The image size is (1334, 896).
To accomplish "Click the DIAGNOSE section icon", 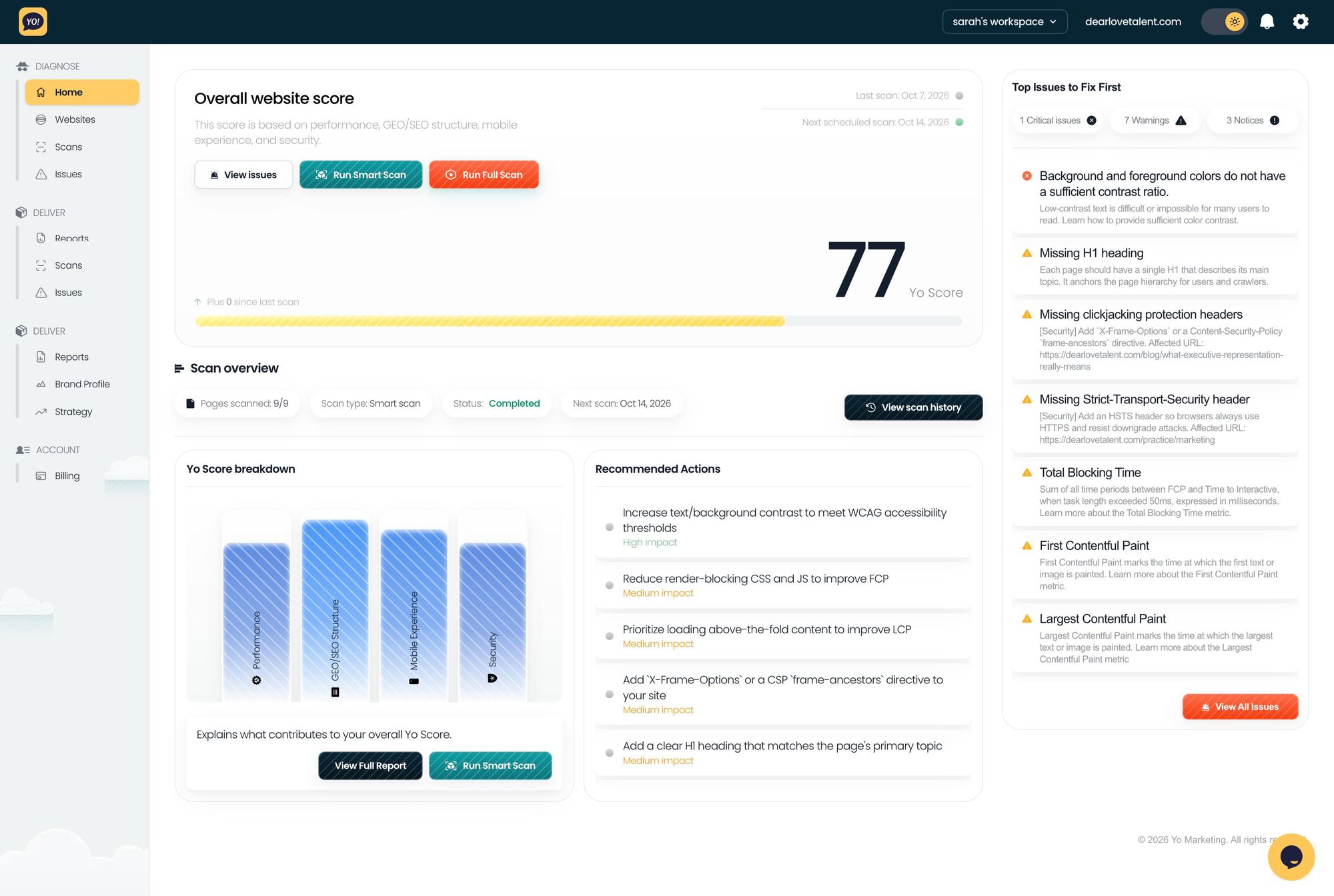I will pos(22,66).
